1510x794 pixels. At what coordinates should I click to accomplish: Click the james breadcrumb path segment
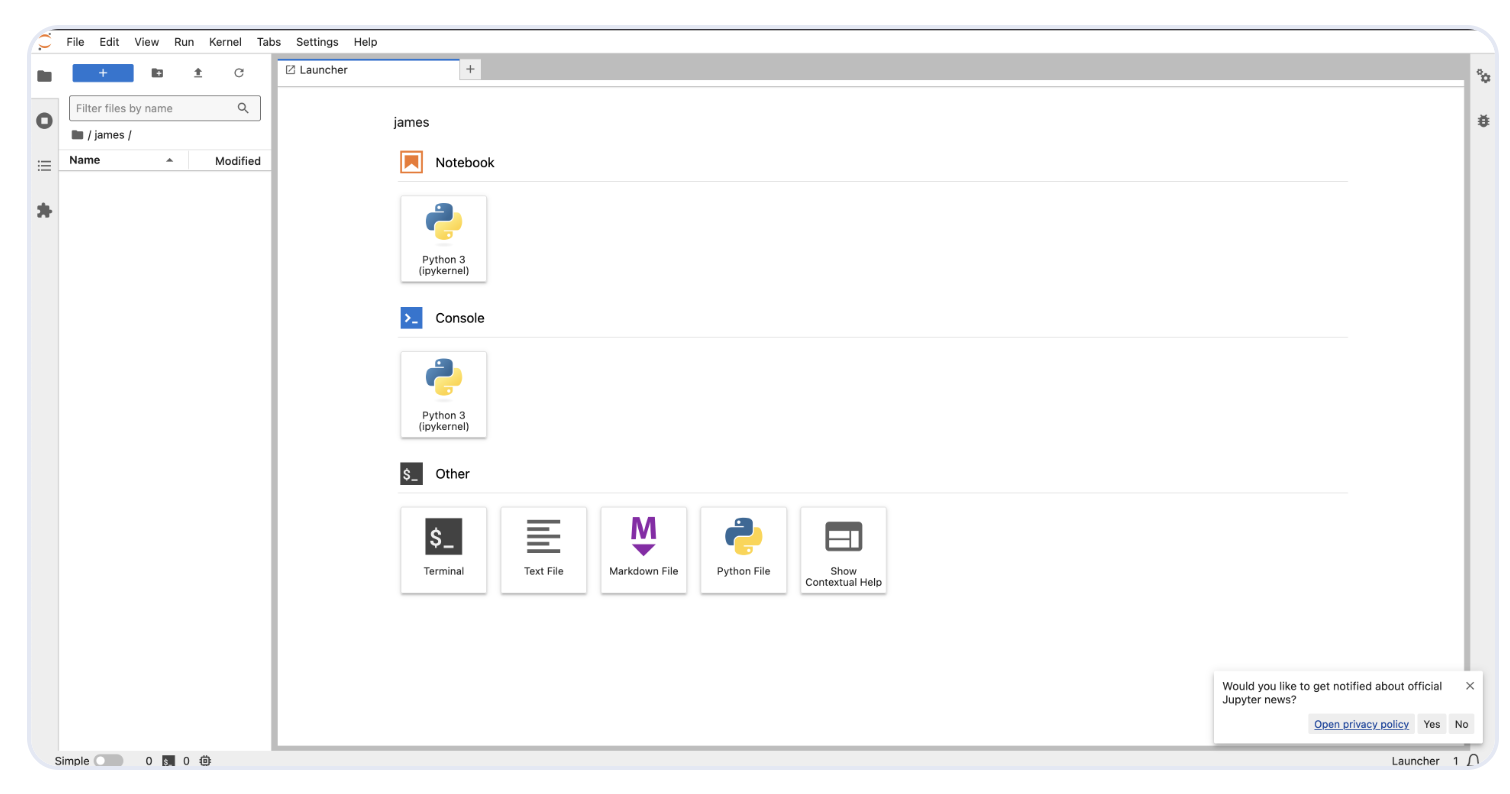pyautogui.click(x=109, y=135)
